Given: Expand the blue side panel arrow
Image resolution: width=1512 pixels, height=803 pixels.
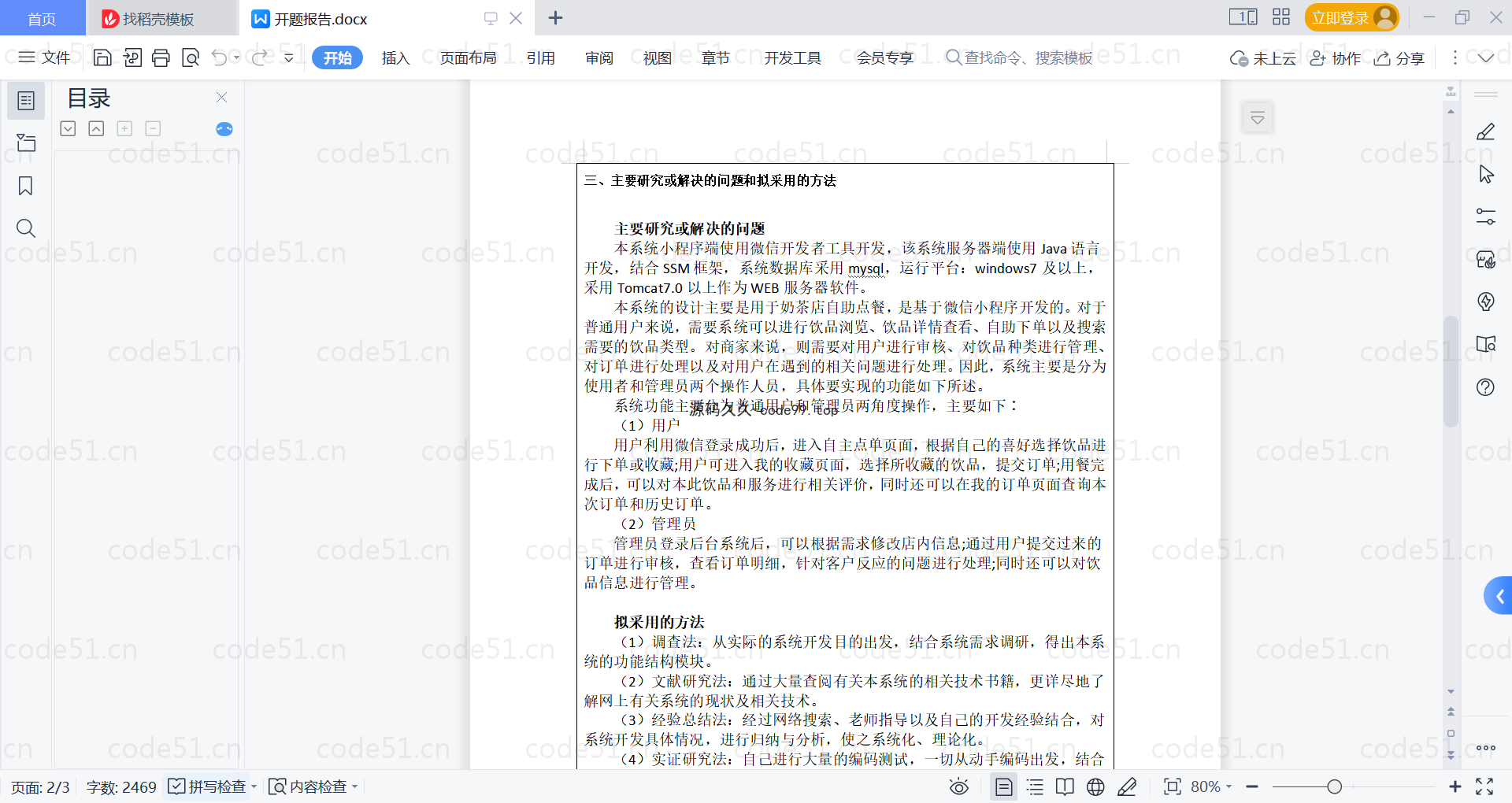Looking at the screenshot, I should pos(1499,596).
